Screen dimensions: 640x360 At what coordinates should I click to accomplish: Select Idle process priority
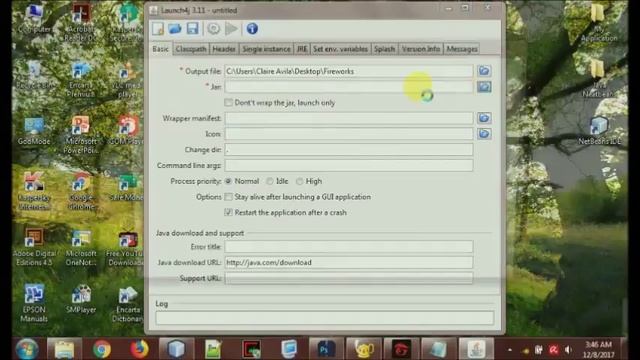click(x=270, y=181)
